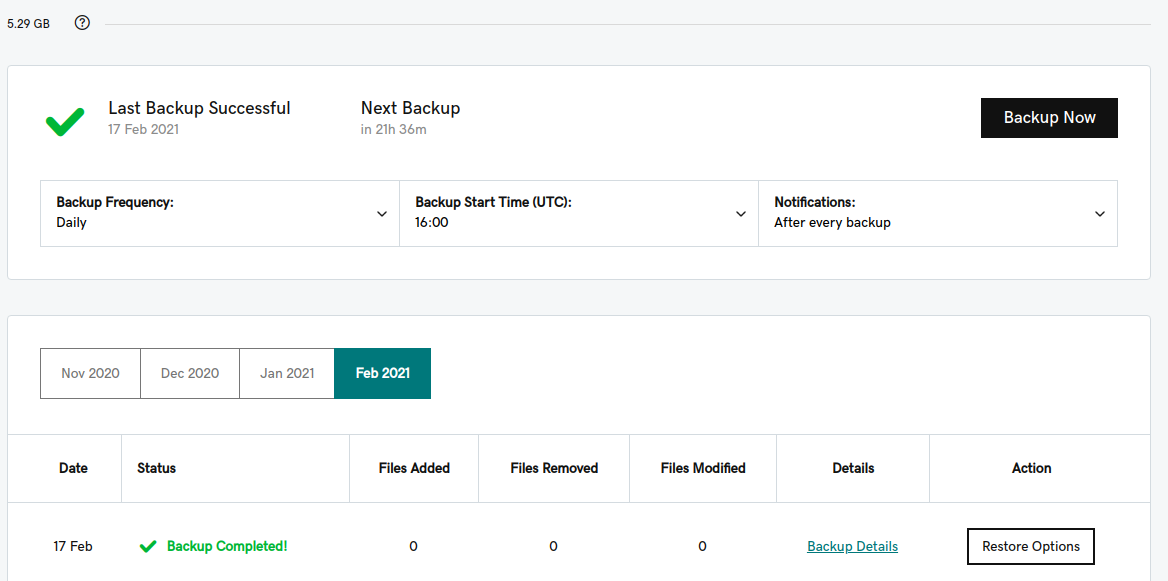Switch to the Nov 2020 tab
The width and height of the screenshot is (1168, 581).
click(x=90, y=373)
